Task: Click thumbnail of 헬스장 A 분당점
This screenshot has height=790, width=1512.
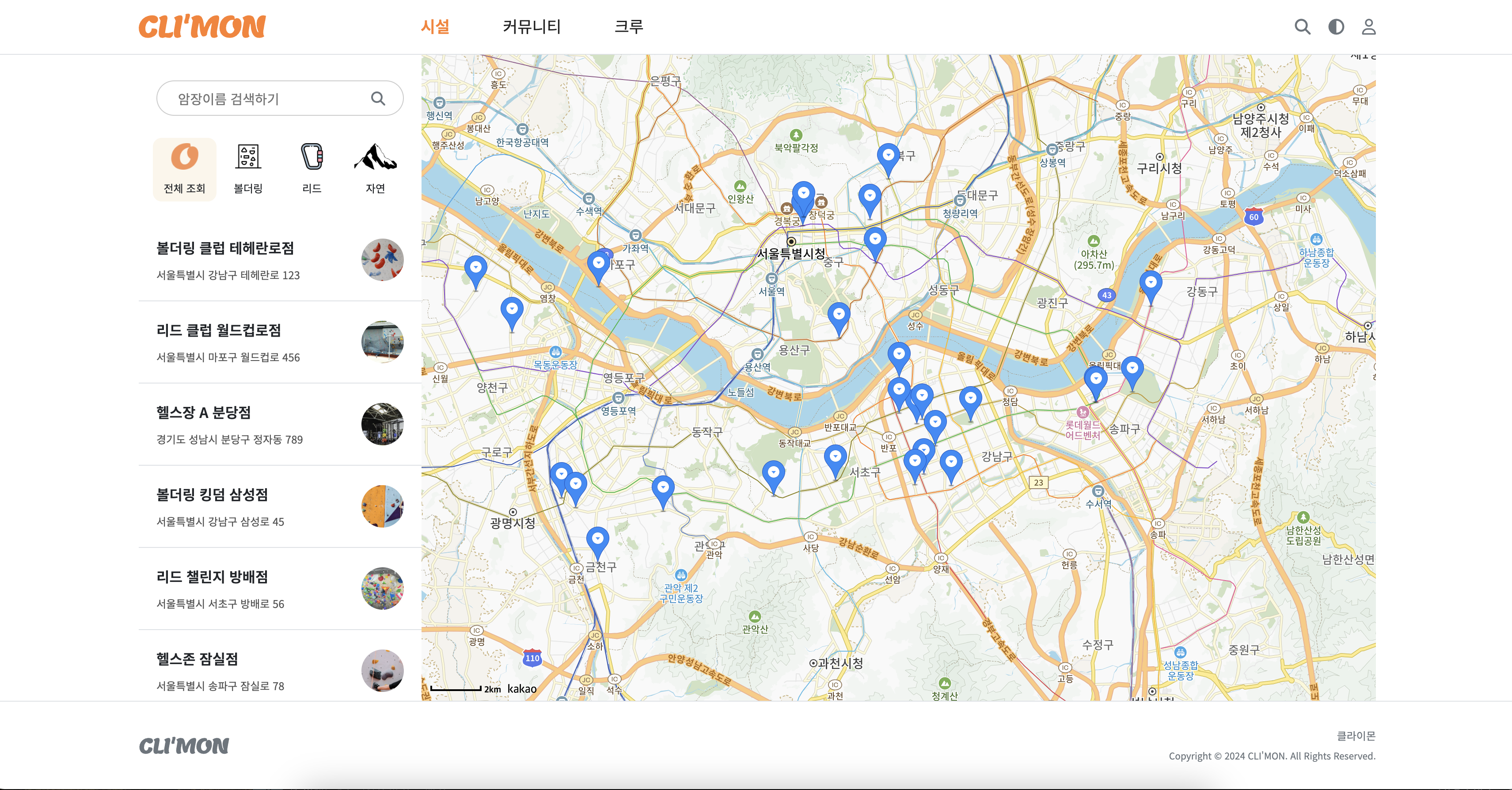Action: pyautogui.click(x=382, y=424)
